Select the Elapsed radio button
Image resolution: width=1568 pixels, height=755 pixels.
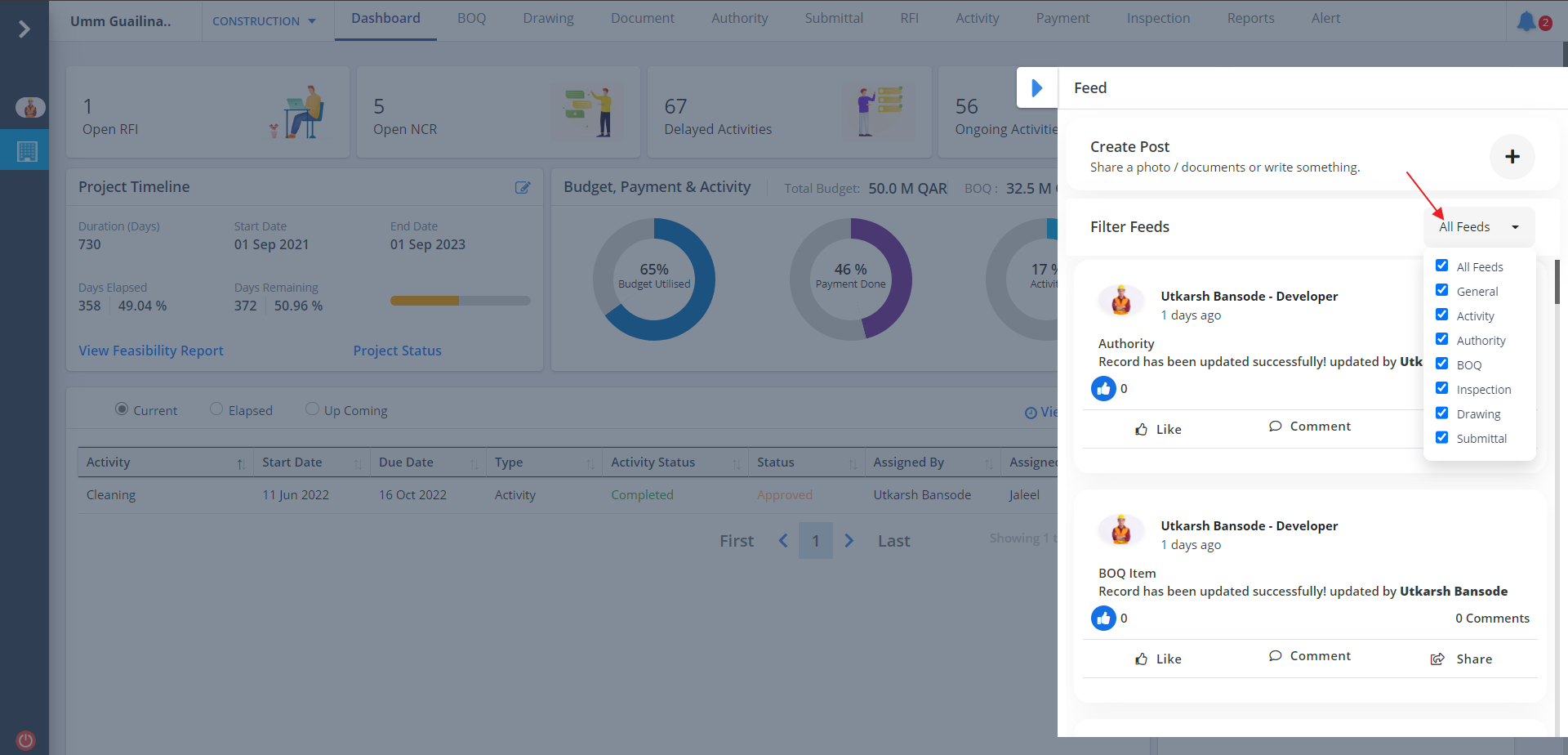pyautogui.click(x=216, y=409)
